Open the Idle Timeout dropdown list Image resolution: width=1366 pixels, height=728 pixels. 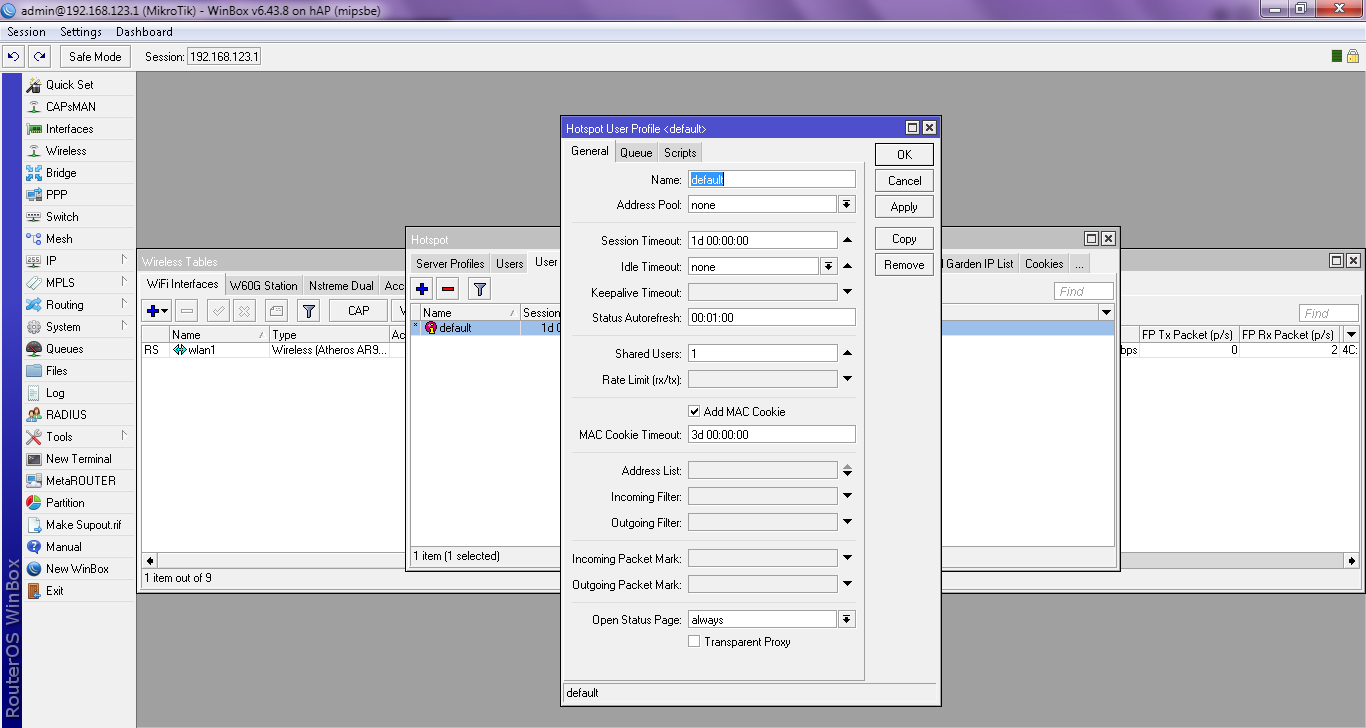point(828,267)
